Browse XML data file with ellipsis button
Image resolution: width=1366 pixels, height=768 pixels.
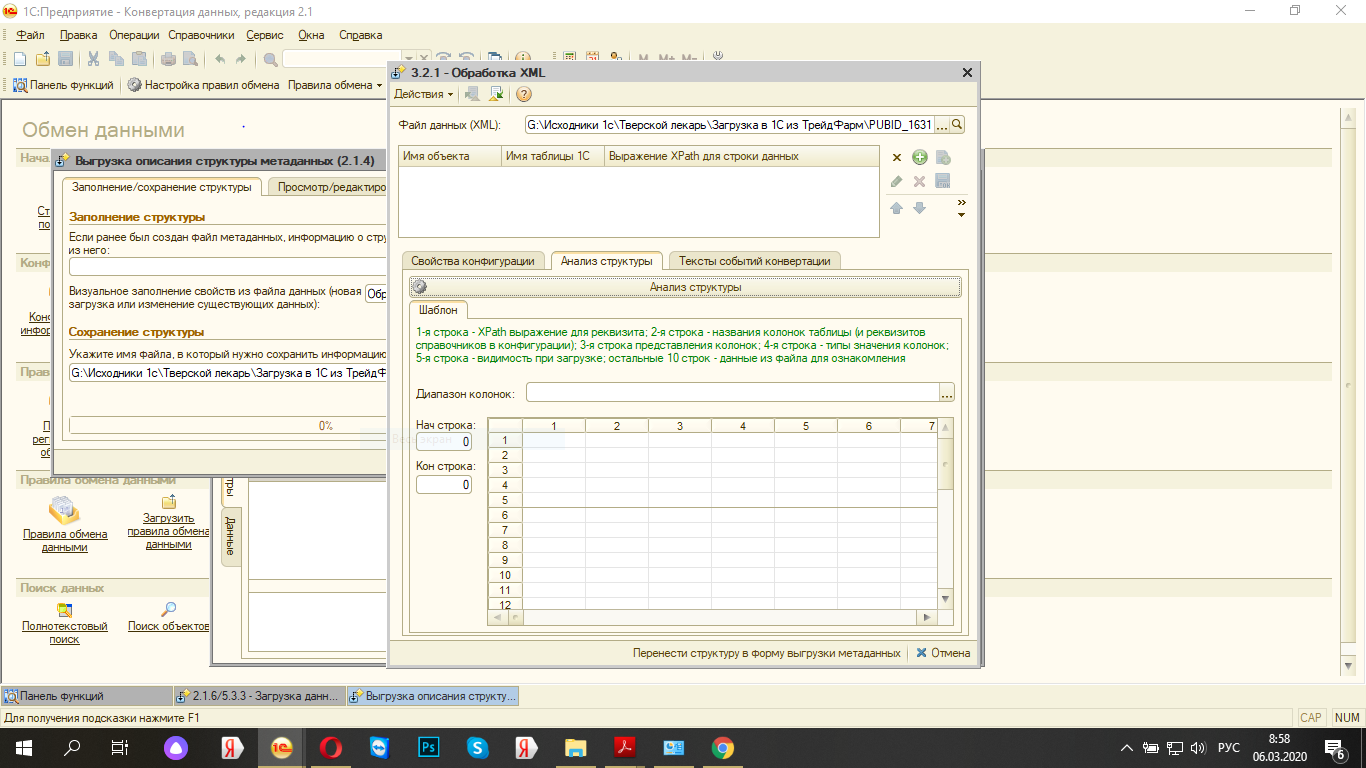coord(942,125)
